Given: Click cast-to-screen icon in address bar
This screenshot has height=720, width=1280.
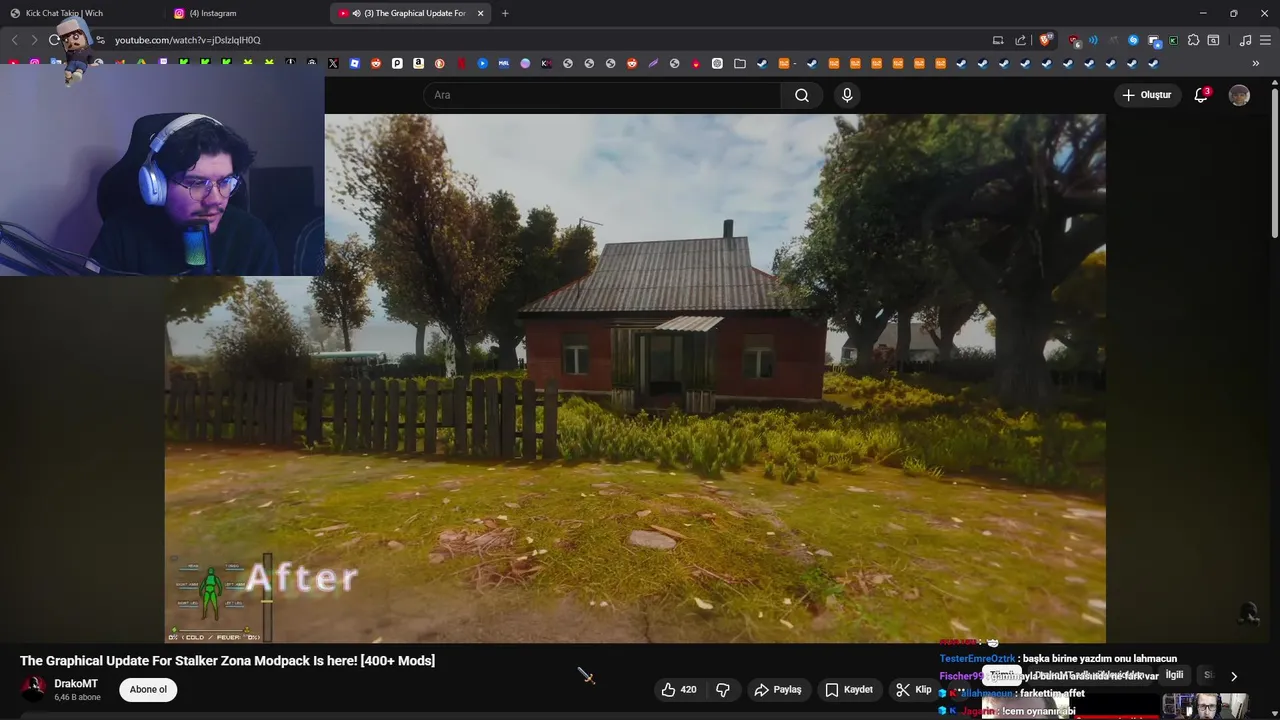Looking at the screenshot, I should [x=998, y=40].
